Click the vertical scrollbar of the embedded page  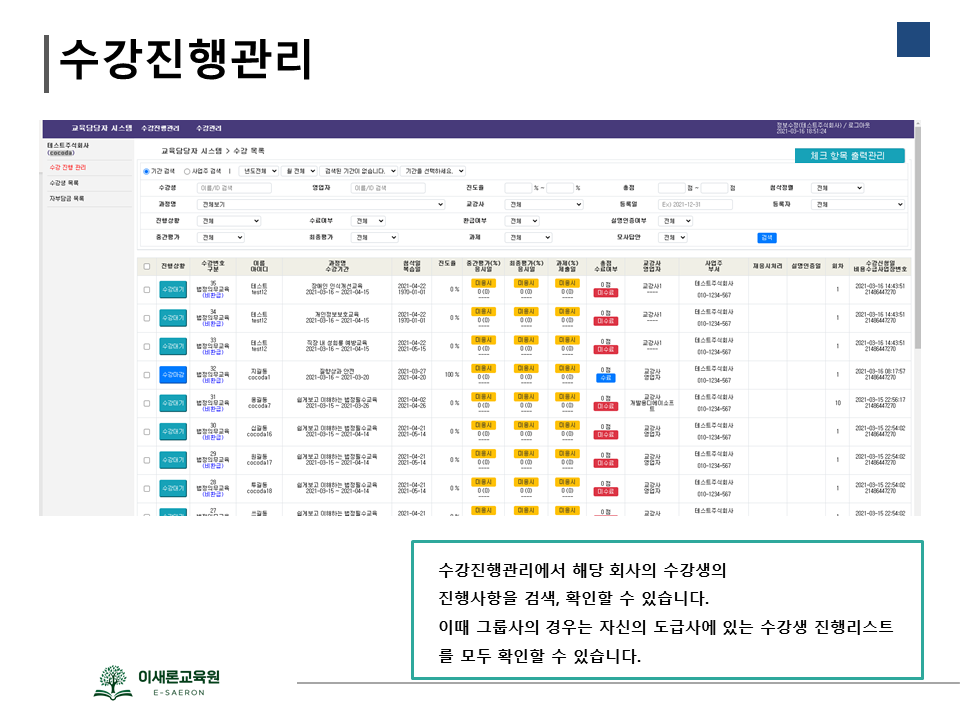click(917, 239)
